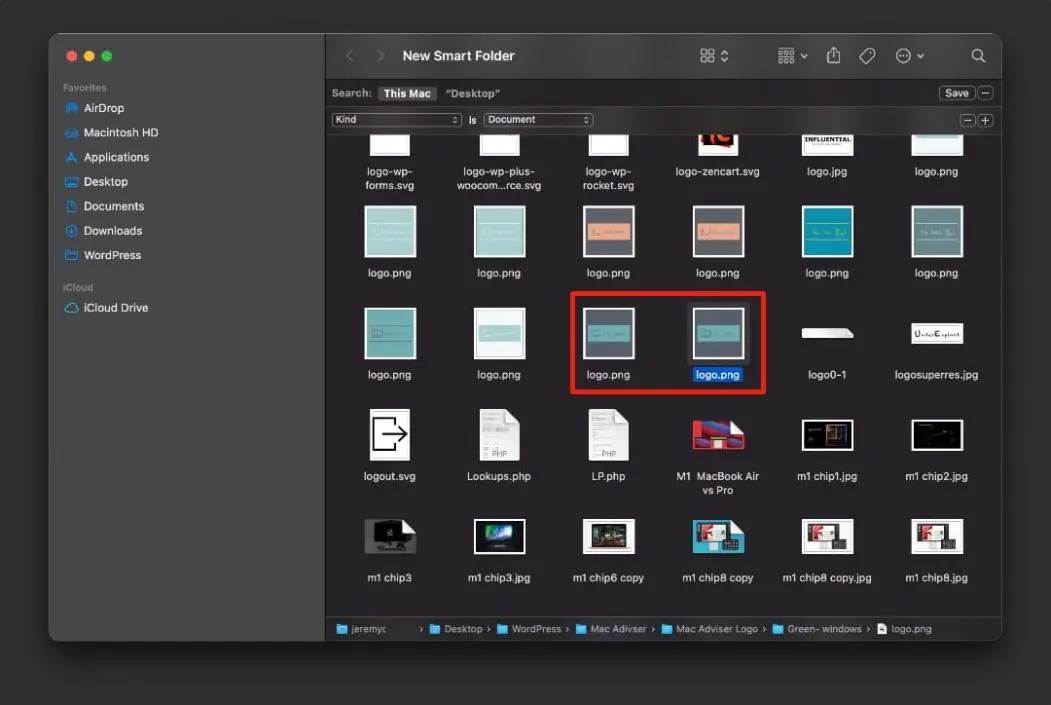Switch search scope to This Mac

coord(408,93)
